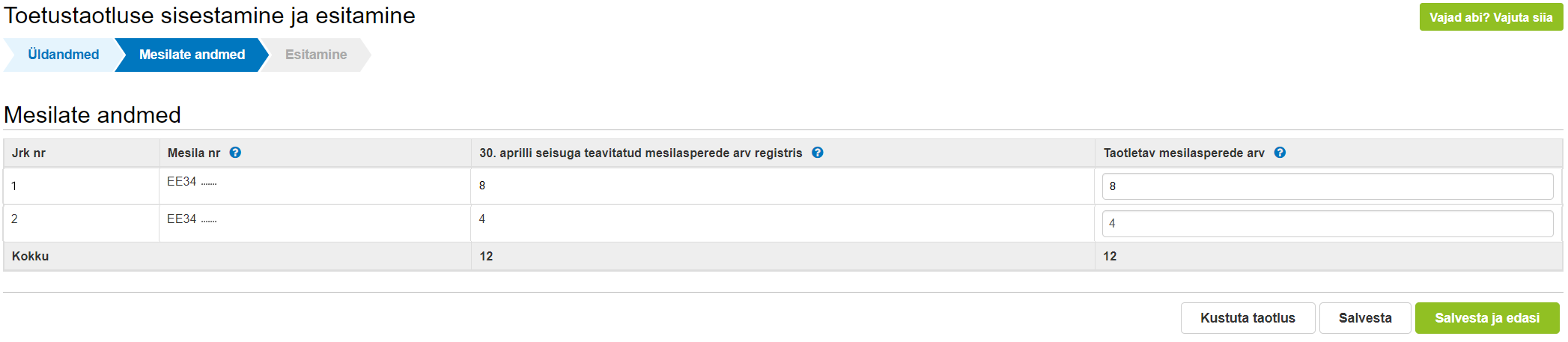Focus the input field with value 8
Image resolution: width=1568 pixels, height=342 pixels.
[x=1328, y=186]
